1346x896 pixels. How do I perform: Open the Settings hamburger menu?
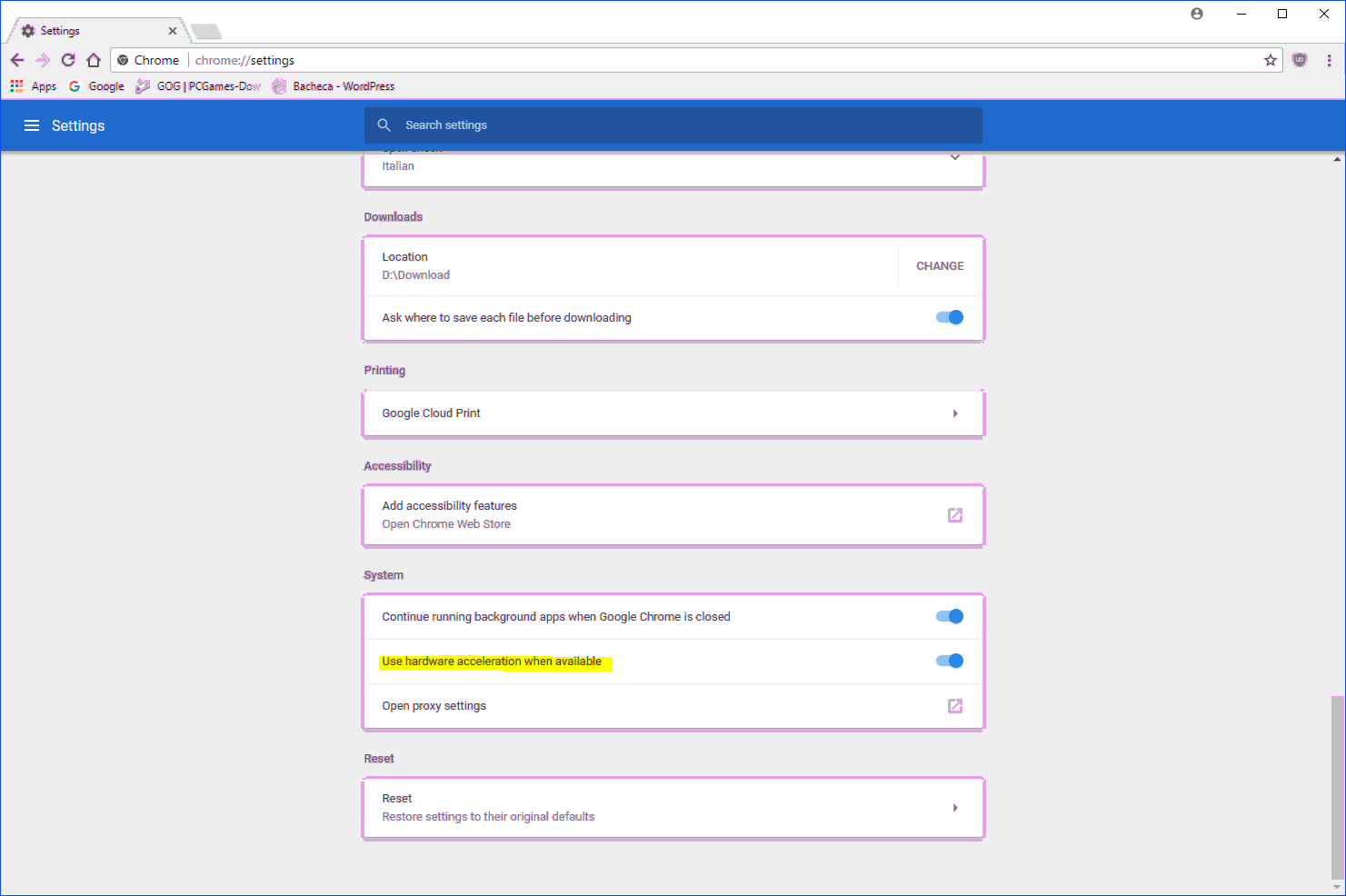pos(32,125)
